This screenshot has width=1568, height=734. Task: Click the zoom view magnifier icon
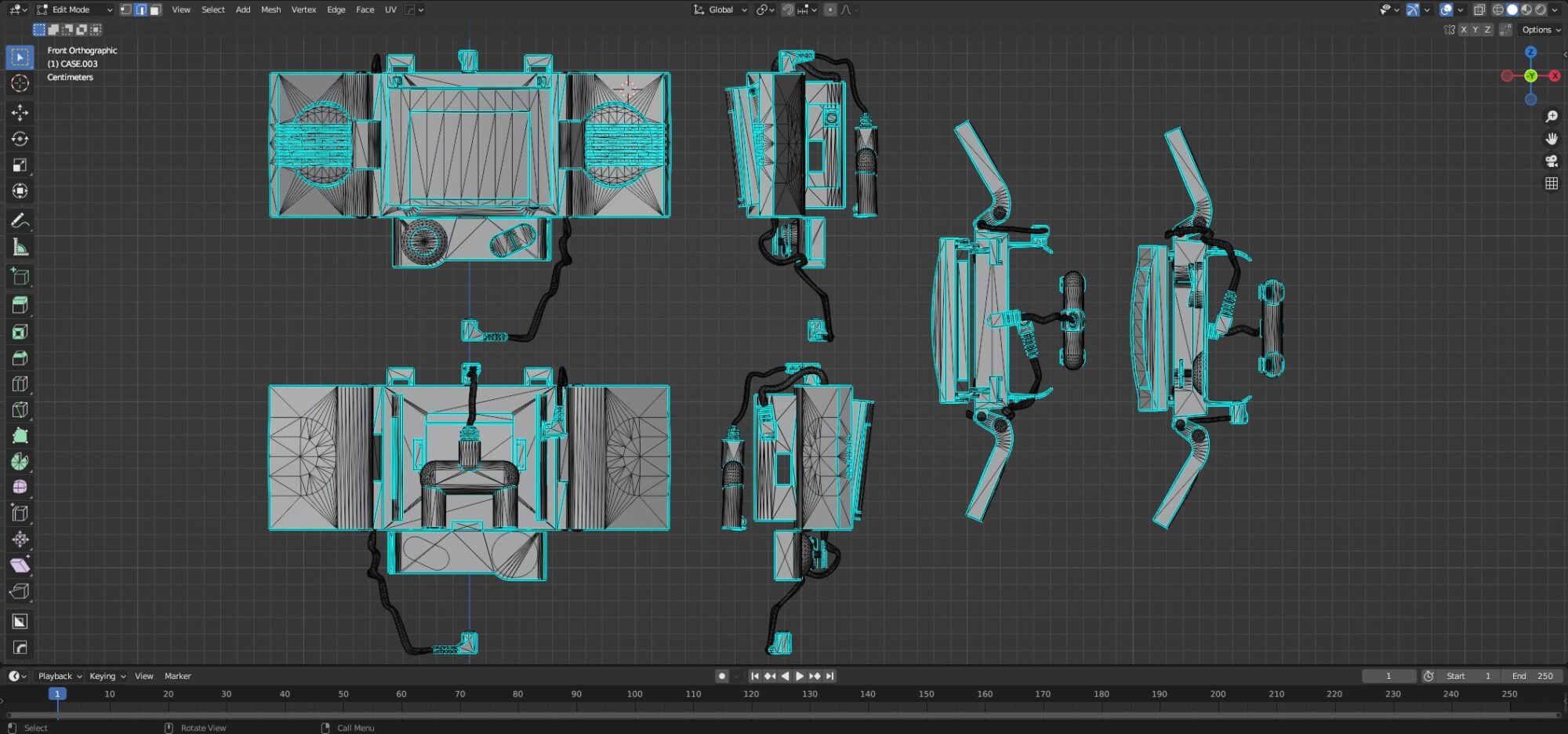[1551, 116]
